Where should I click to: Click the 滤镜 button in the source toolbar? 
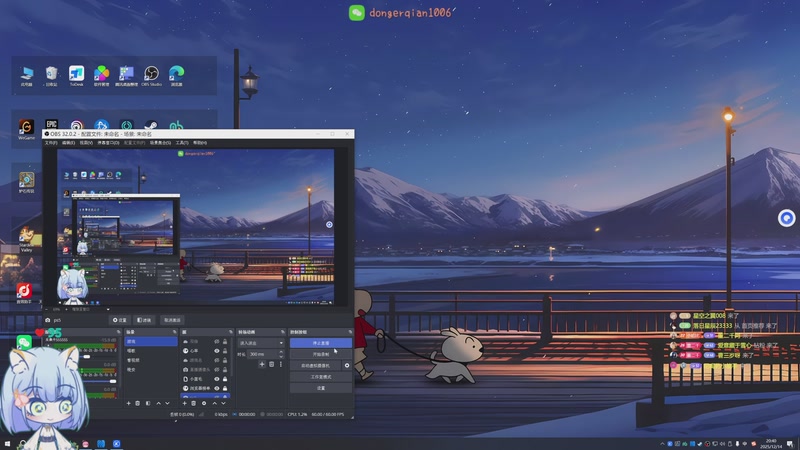click(144, 320)
